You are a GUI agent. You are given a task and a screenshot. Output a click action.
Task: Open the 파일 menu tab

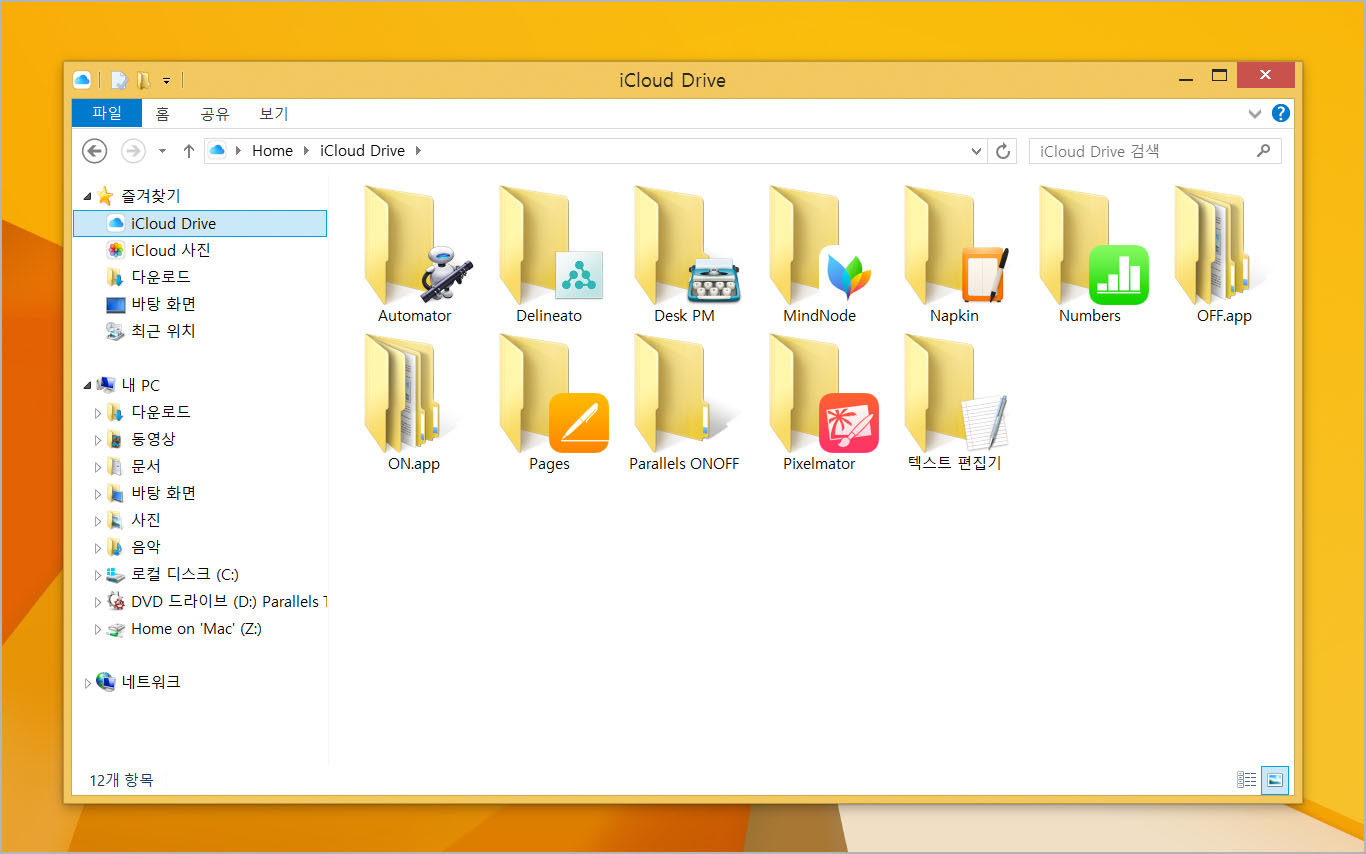[x=107, y=113]
